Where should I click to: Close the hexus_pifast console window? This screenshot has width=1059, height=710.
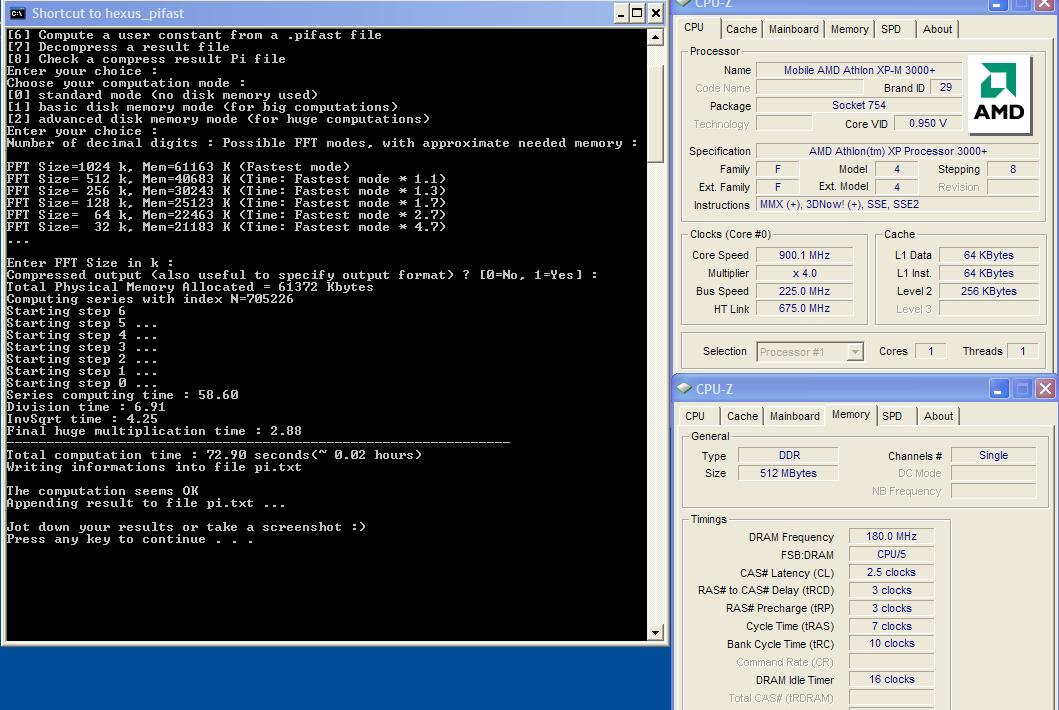pyautogui.click(x=655, y=13)
